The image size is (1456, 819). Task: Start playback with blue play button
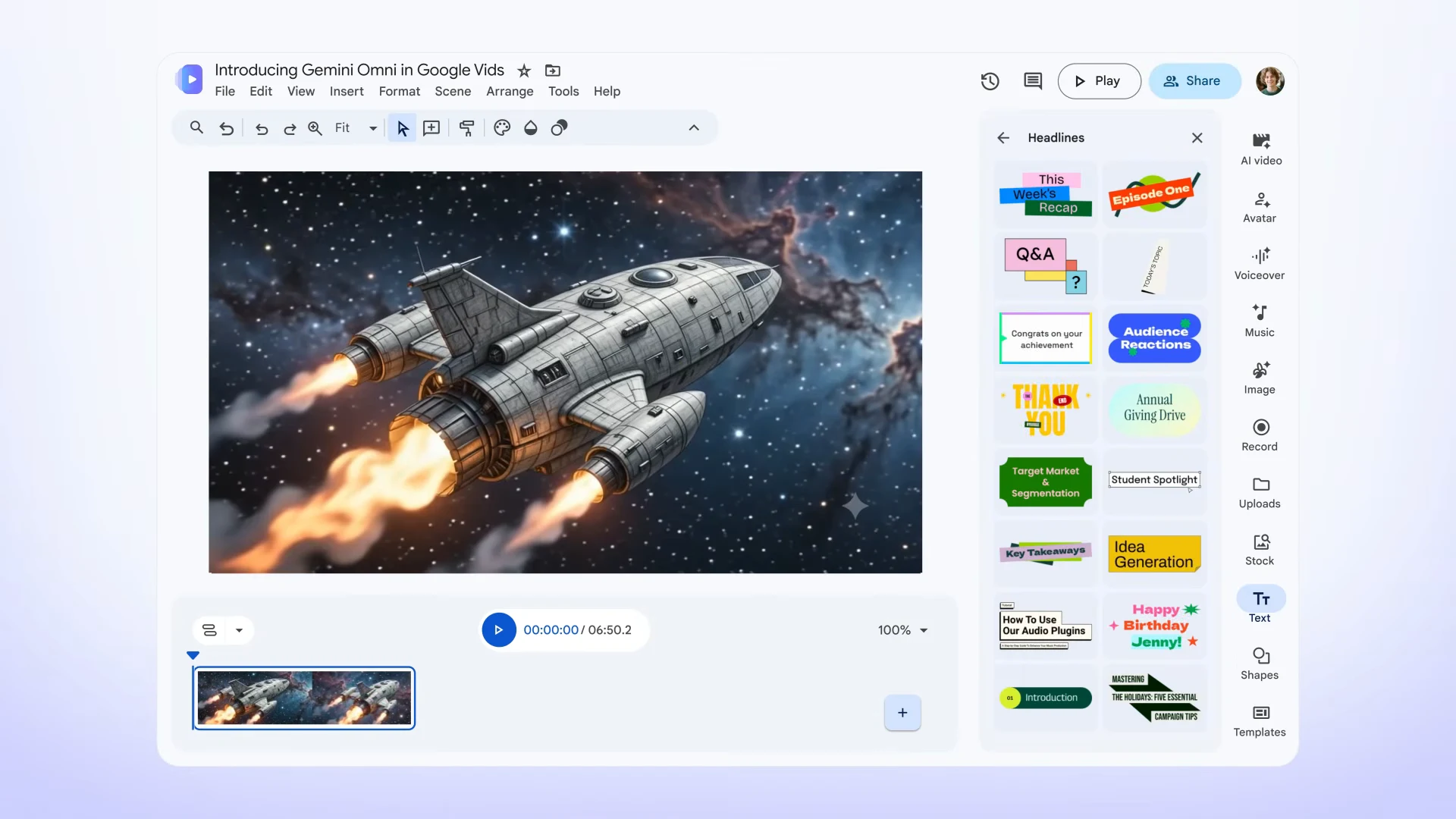499,630
